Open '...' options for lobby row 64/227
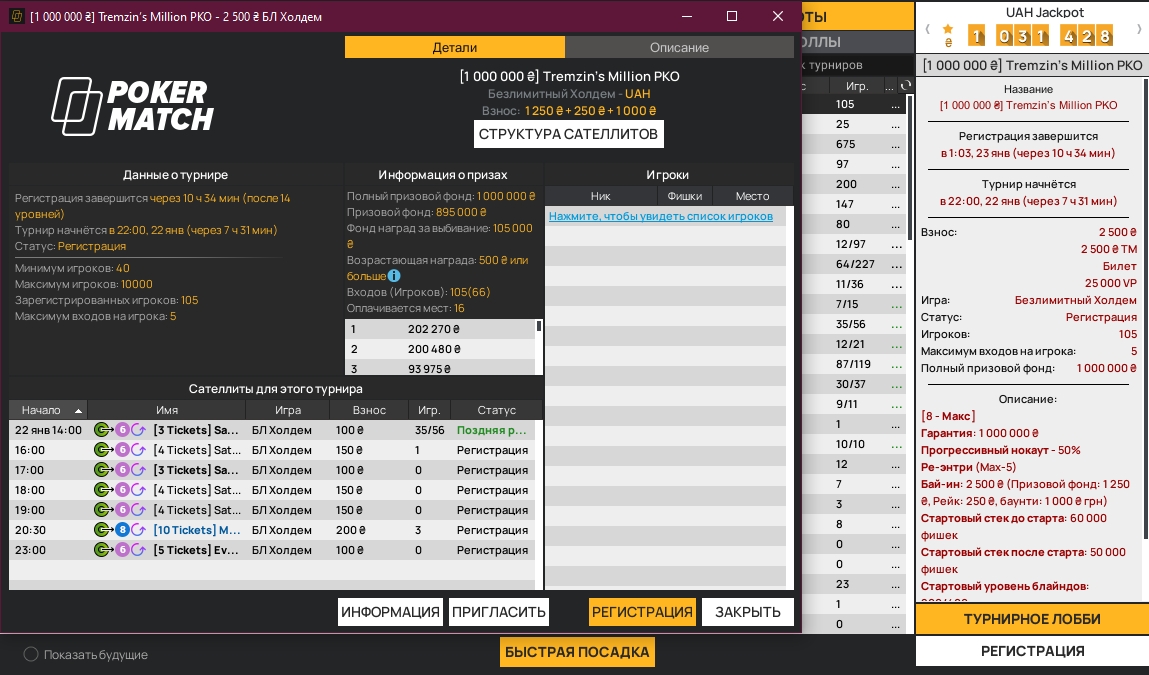The image size is (1149, 675). point(895,265)
